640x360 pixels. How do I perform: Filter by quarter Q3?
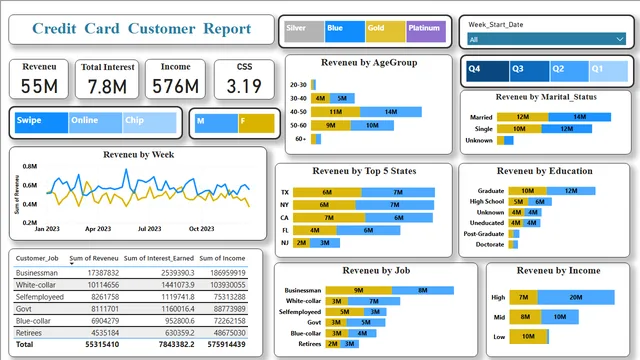[x=529, y=71]
